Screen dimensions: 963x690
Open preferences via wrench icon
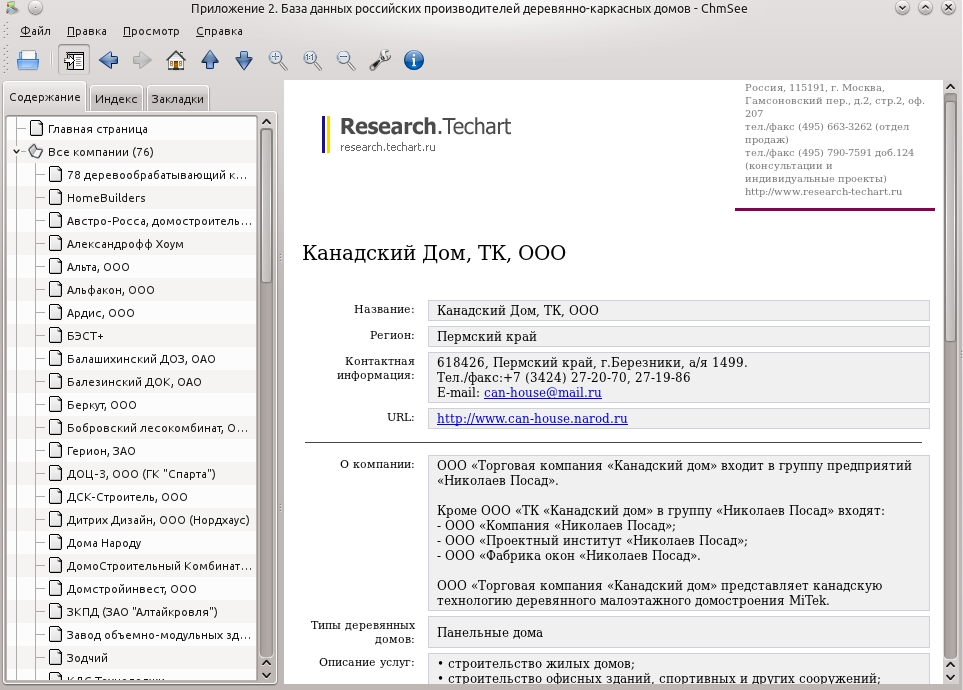click(x=380, y=60)
